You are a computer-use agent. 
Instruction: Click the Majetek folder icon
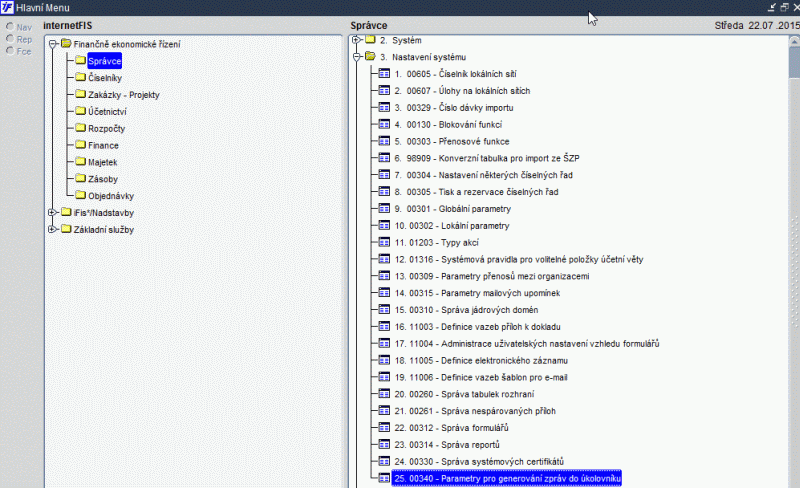[x=81, y=161]
